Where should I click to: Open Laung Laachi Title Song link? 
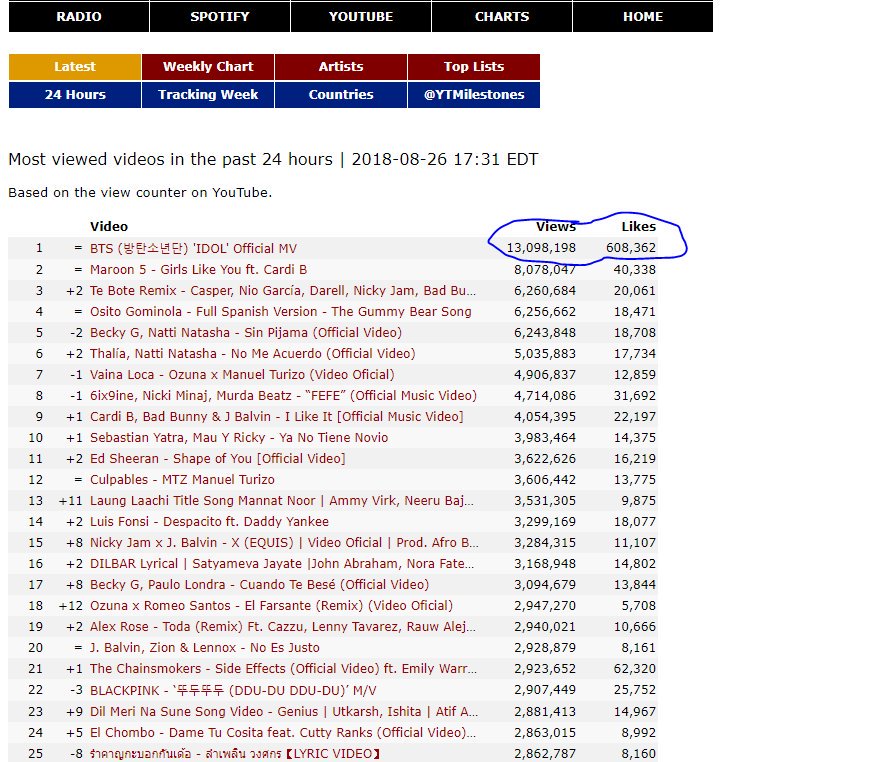point(282,501)
